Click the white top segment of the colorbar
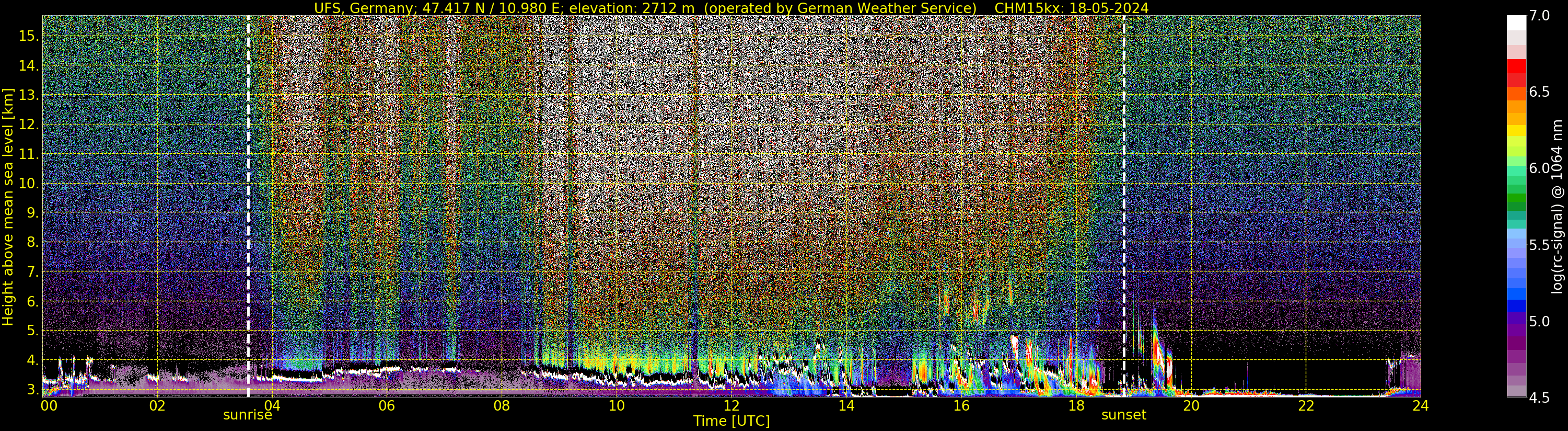This screenshot has height=431, width=1568. 1516,22
